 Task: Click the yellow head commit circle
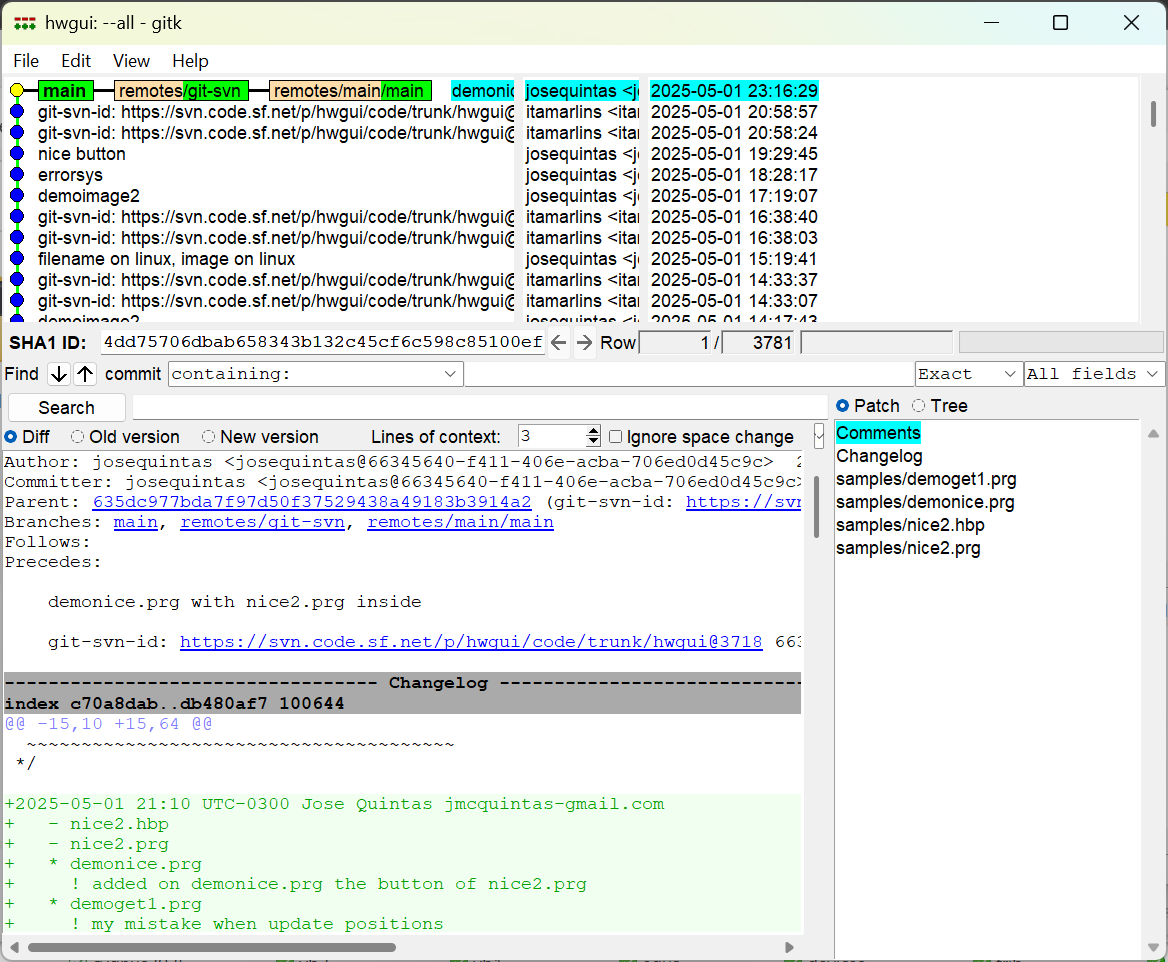[16, 91]
